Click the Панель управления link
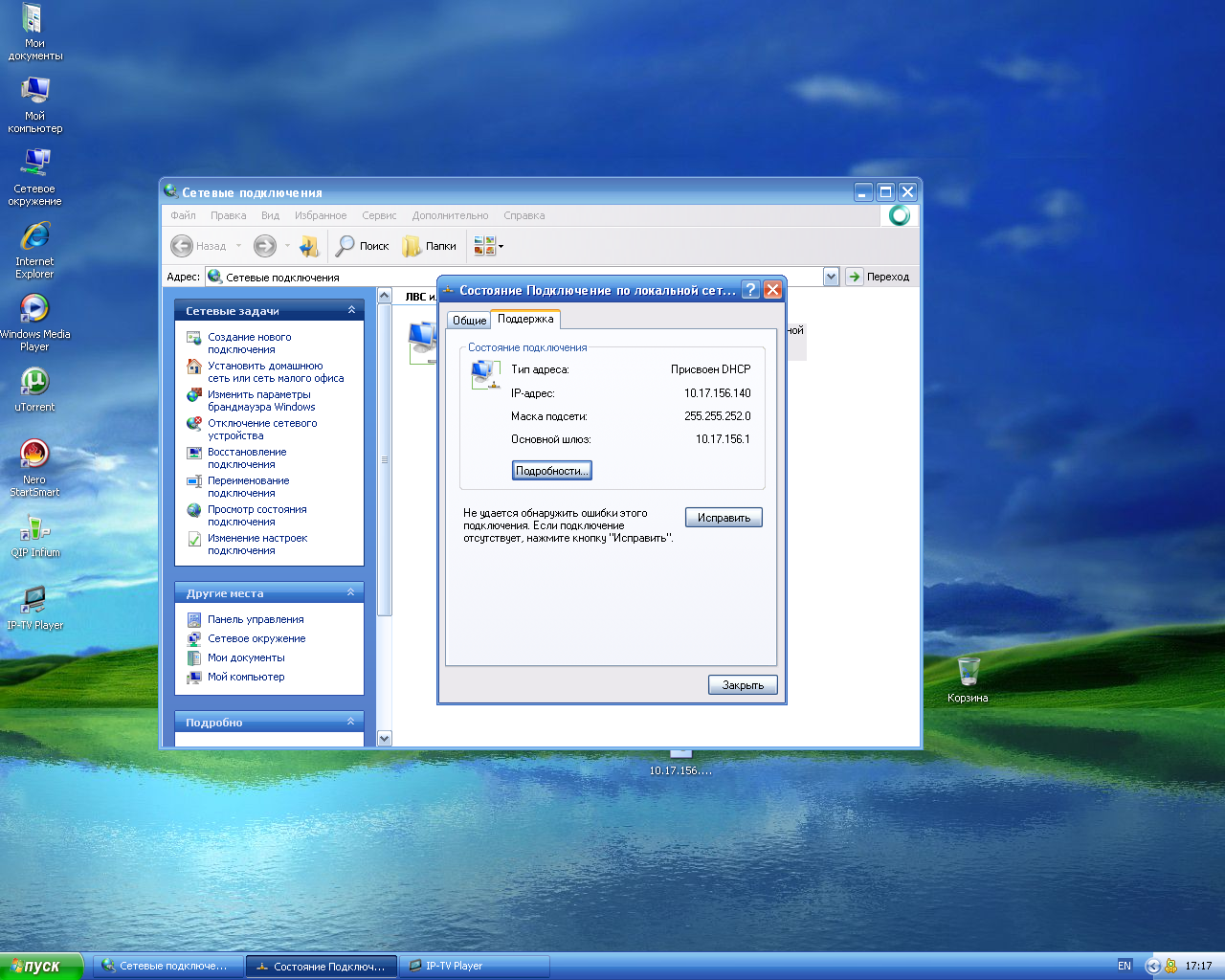The height and width of the screenshot is (980, 1225). pos(256,619)
